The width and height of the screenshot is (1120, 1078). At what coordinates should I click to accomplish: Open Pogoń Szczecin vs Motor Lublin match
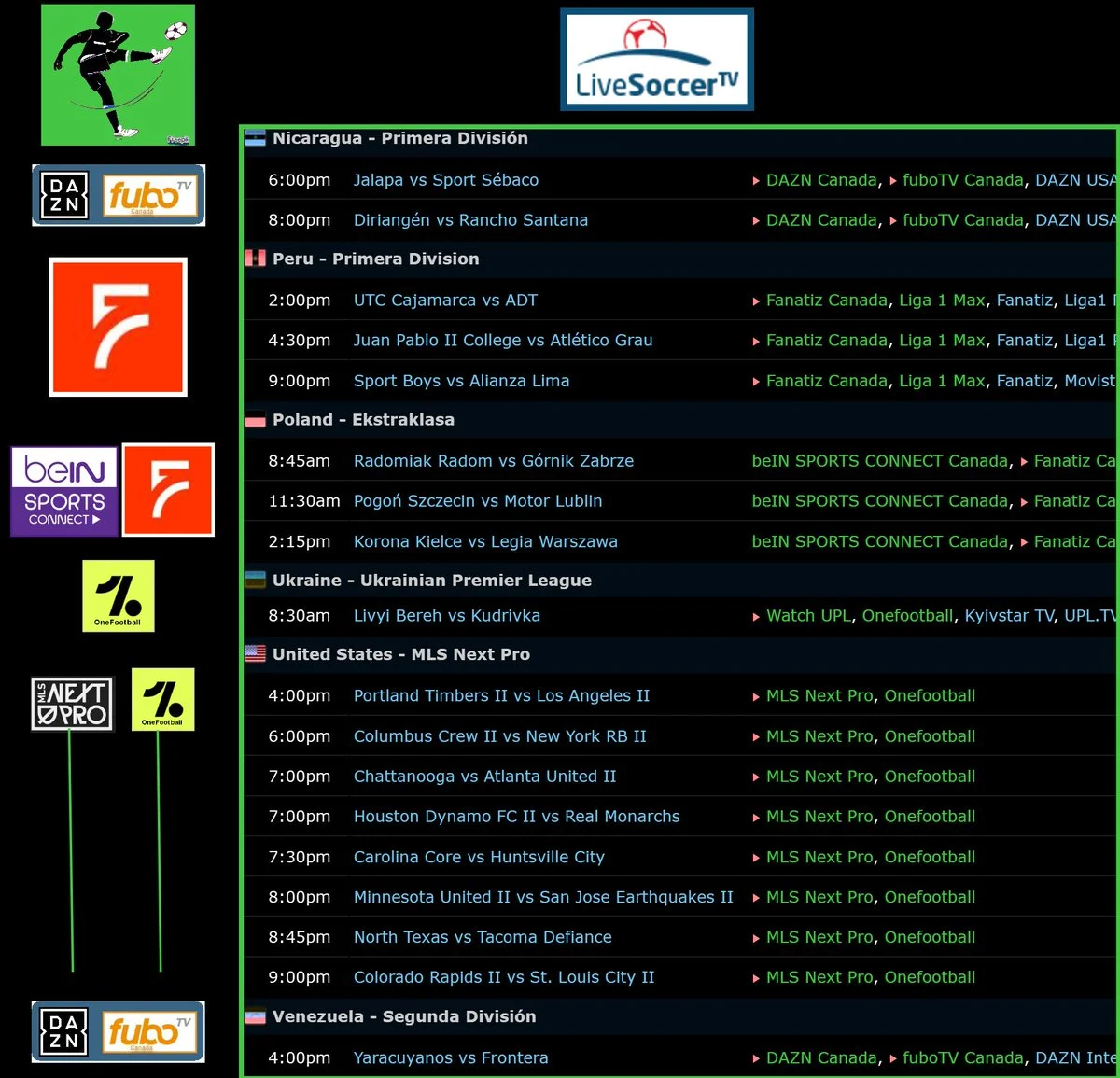pyautogui.click(x=478, y=501)
